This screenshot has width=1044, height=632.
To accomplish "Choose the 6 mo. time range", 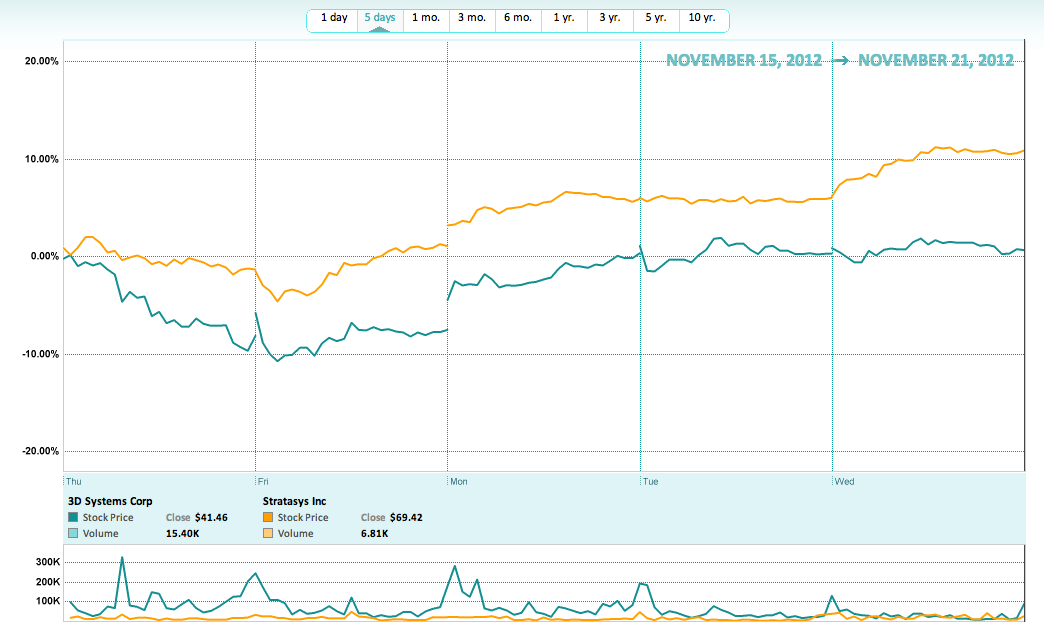I will pyautogui.click(x=518, y=18).
